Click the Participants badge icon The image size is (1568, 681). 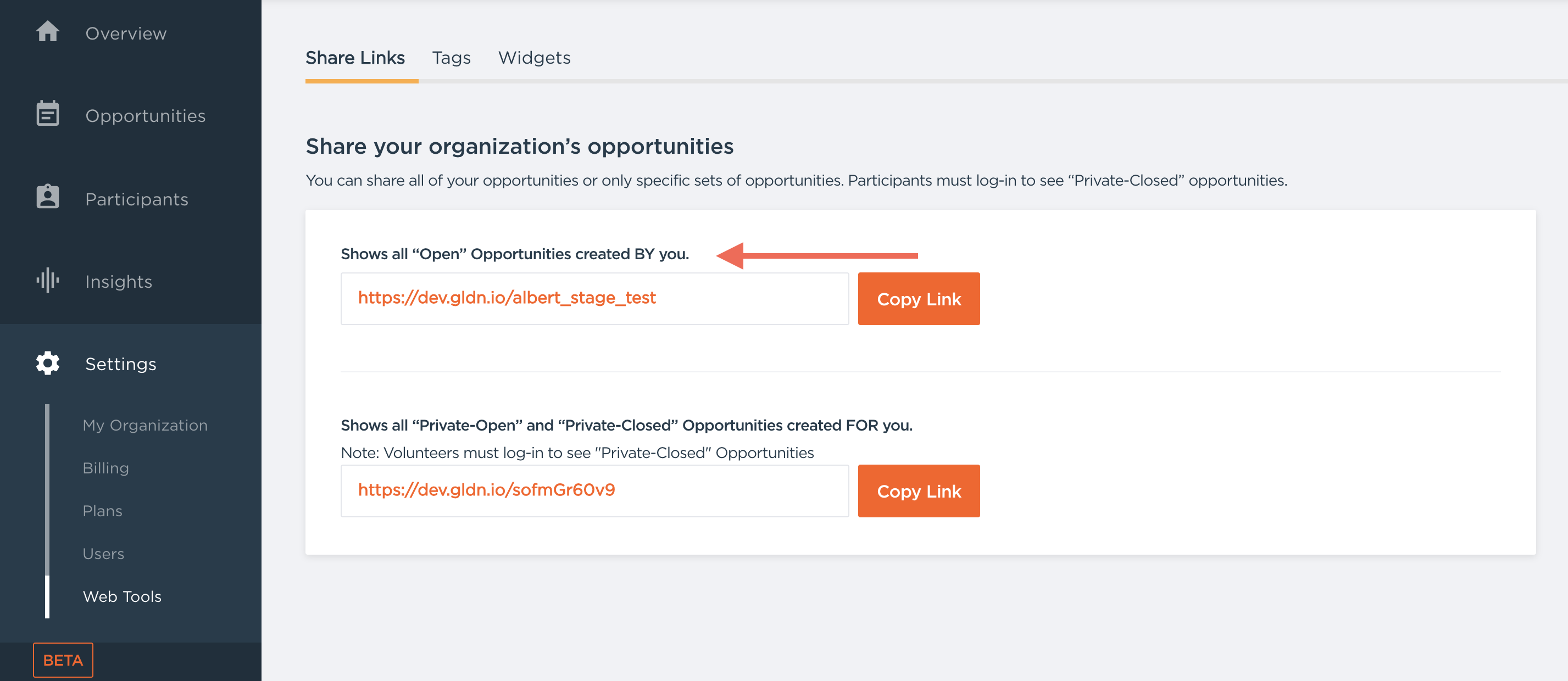coord(47,197)
